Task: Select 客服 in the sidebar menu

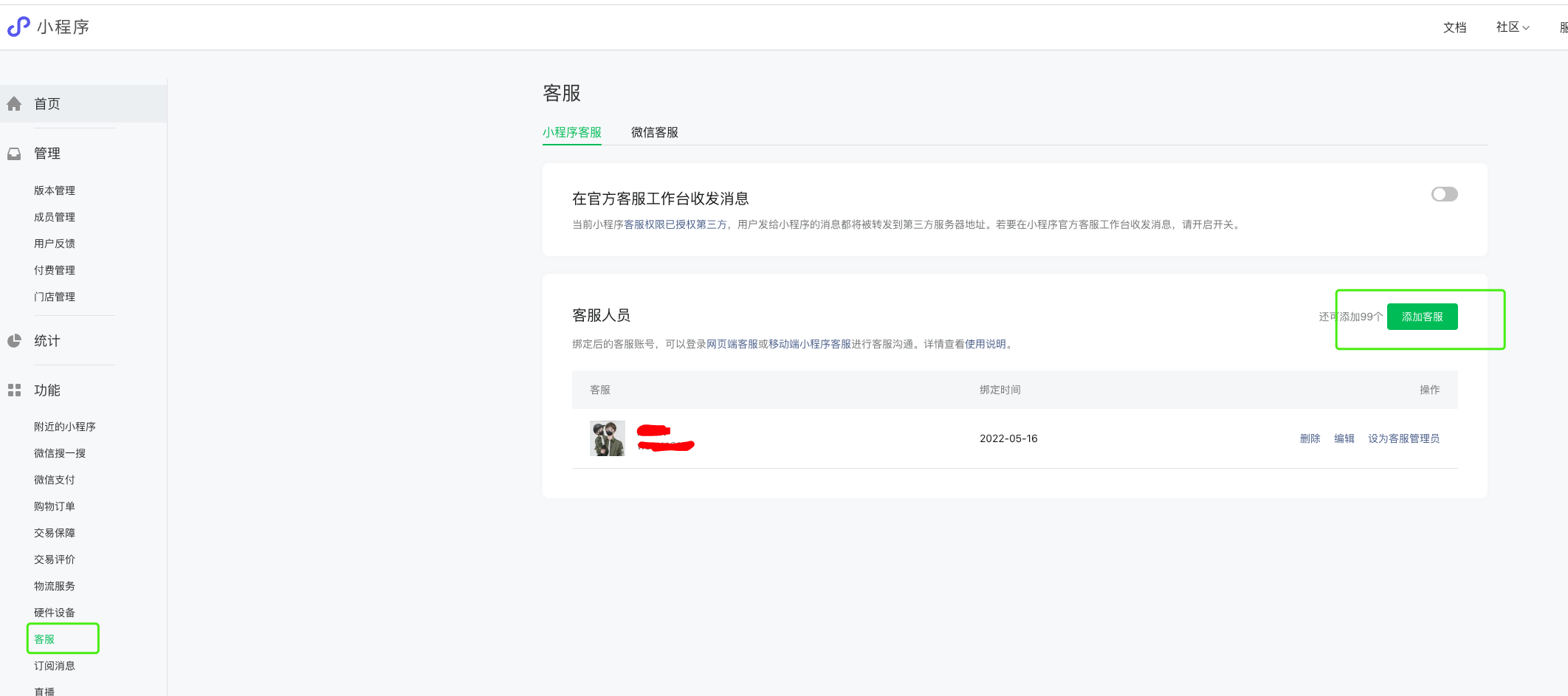Action: click(x=44, y=639)
